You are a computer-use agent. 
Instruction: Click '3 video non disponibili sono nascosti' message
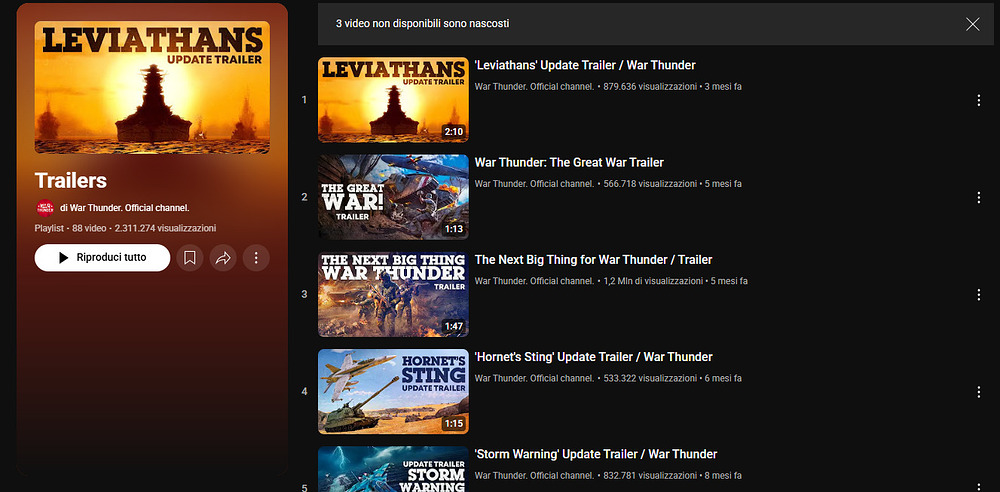[x=423, y=24]
